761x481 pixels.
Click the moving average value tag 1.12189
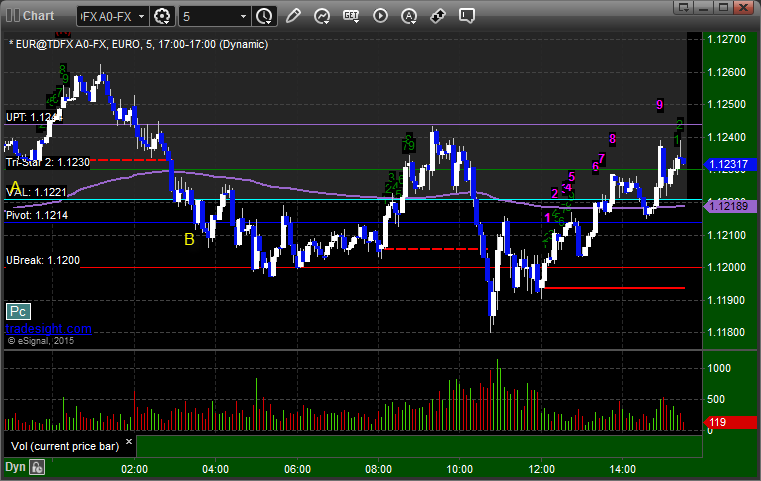[x=730, y=206]
